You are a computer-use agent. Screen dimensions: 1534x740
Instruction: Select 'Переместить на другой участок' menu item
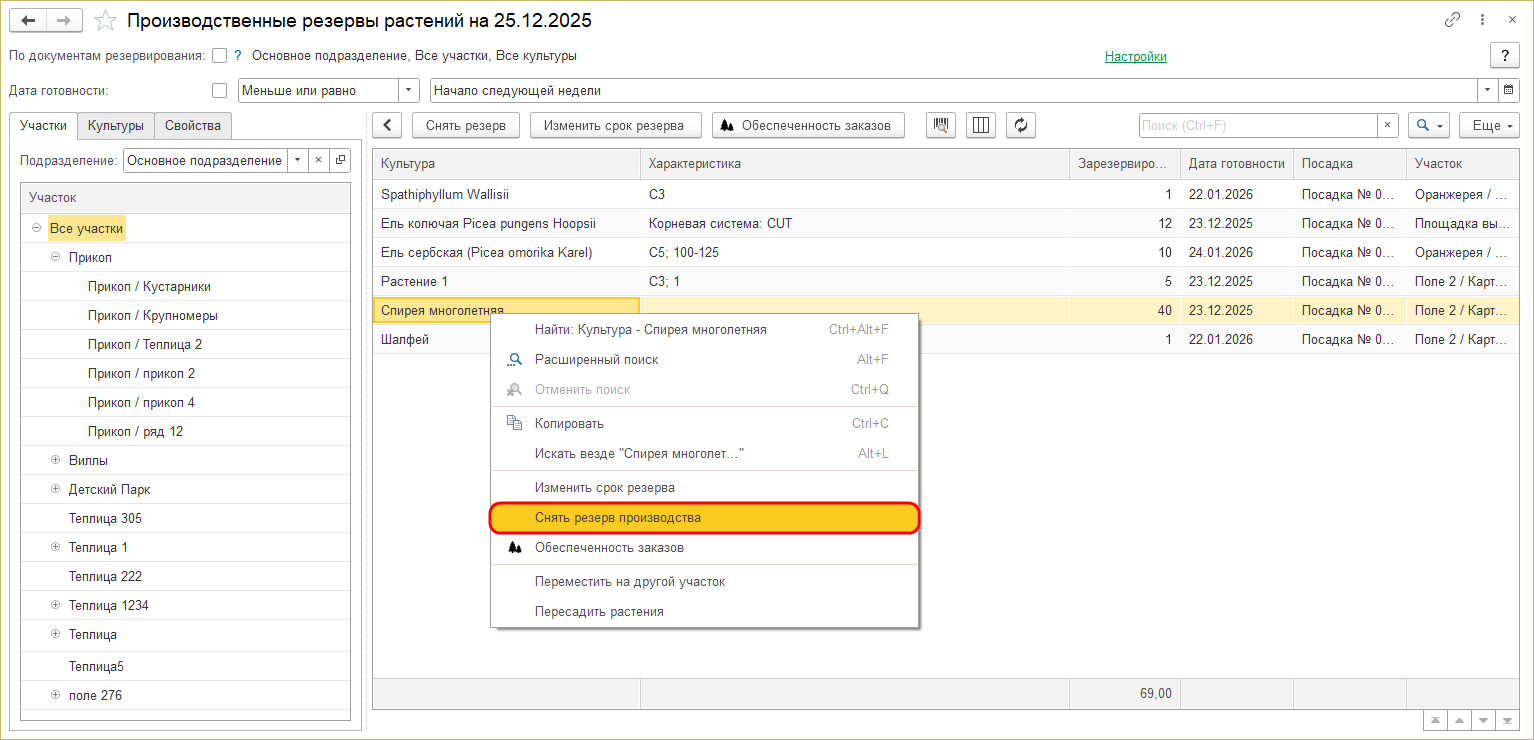coord(630,581)
